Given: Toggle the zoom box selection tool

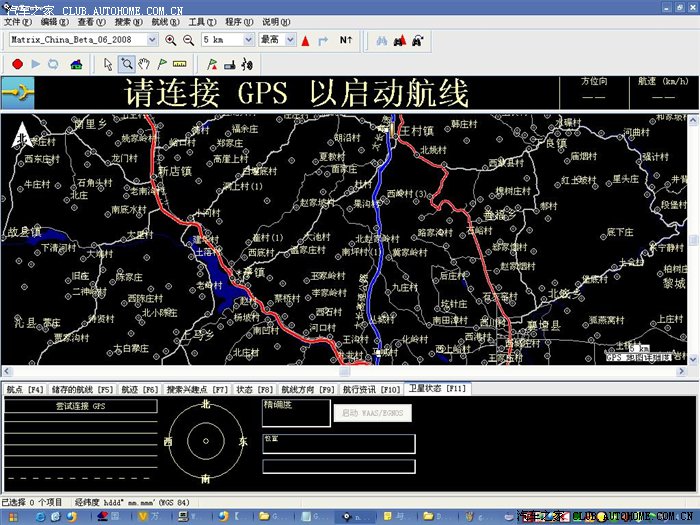Looking at the screenshot, I should coord(127,64).
